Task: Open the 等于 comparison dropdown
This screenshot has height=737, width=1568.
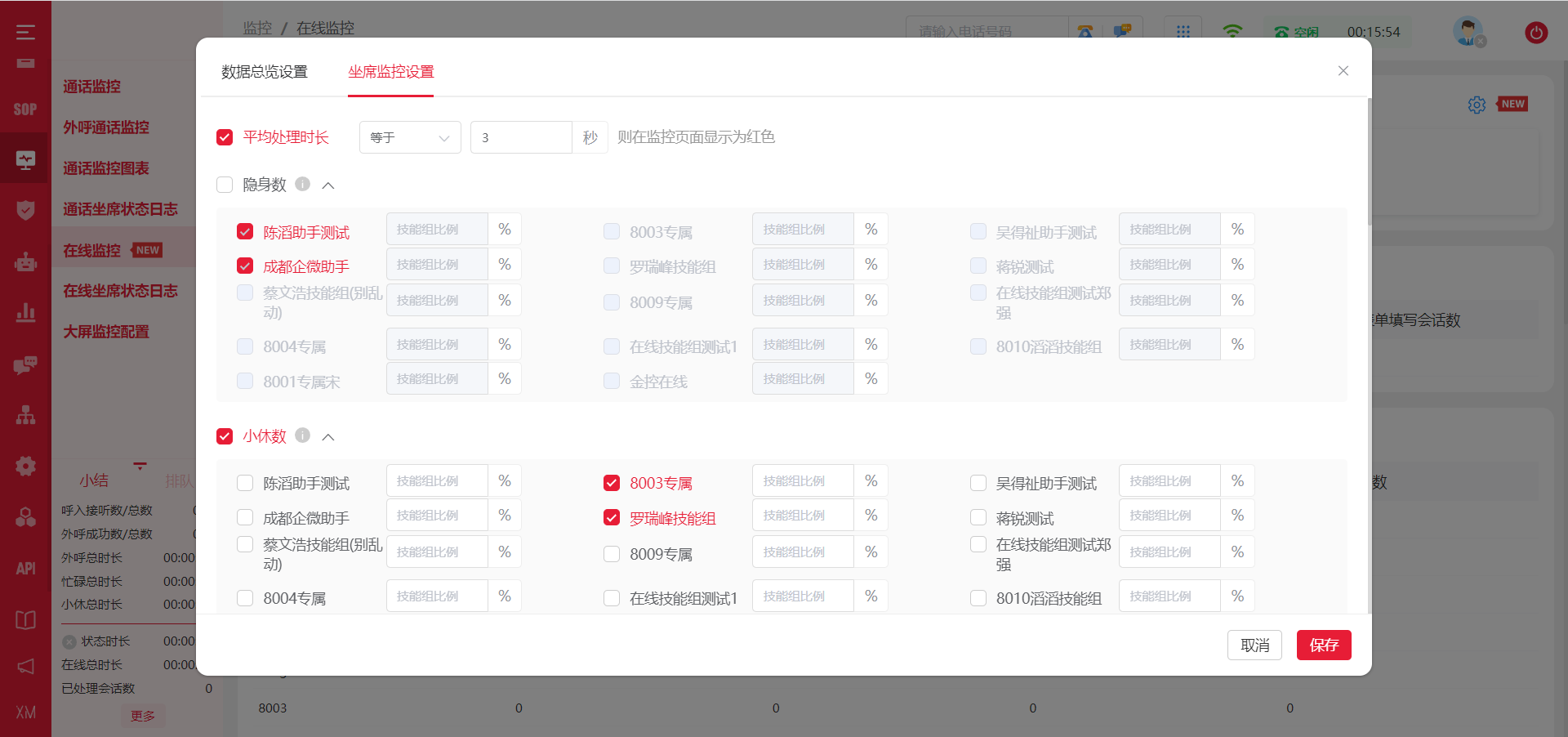Action: pos(410,137)
